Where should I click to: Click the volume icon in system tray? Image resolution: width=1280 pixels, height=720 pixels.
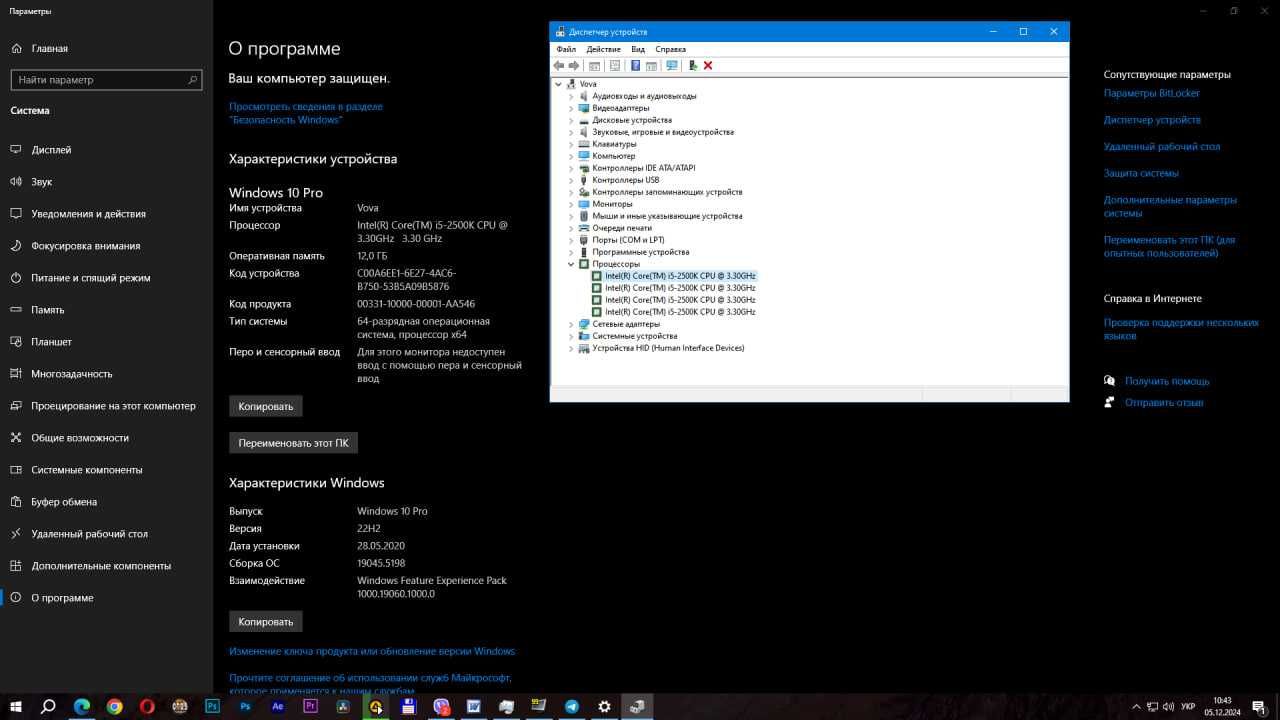(1167, 707)
